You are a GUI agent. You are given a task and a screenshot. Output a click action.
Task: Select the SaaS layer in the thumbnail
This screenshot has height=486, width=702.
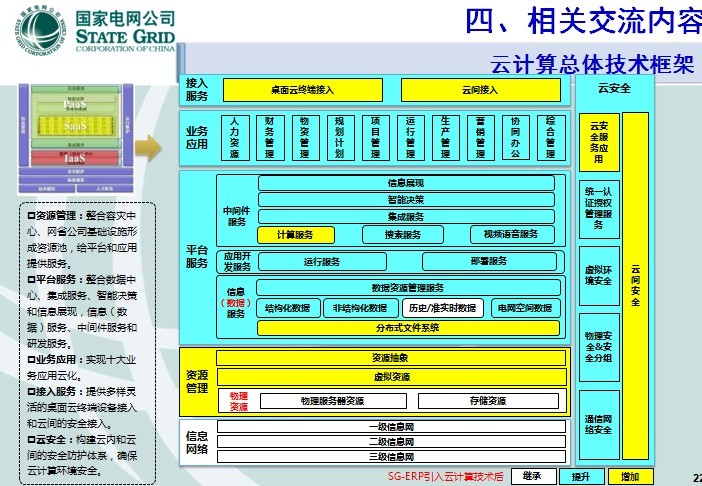coord(72,127)
